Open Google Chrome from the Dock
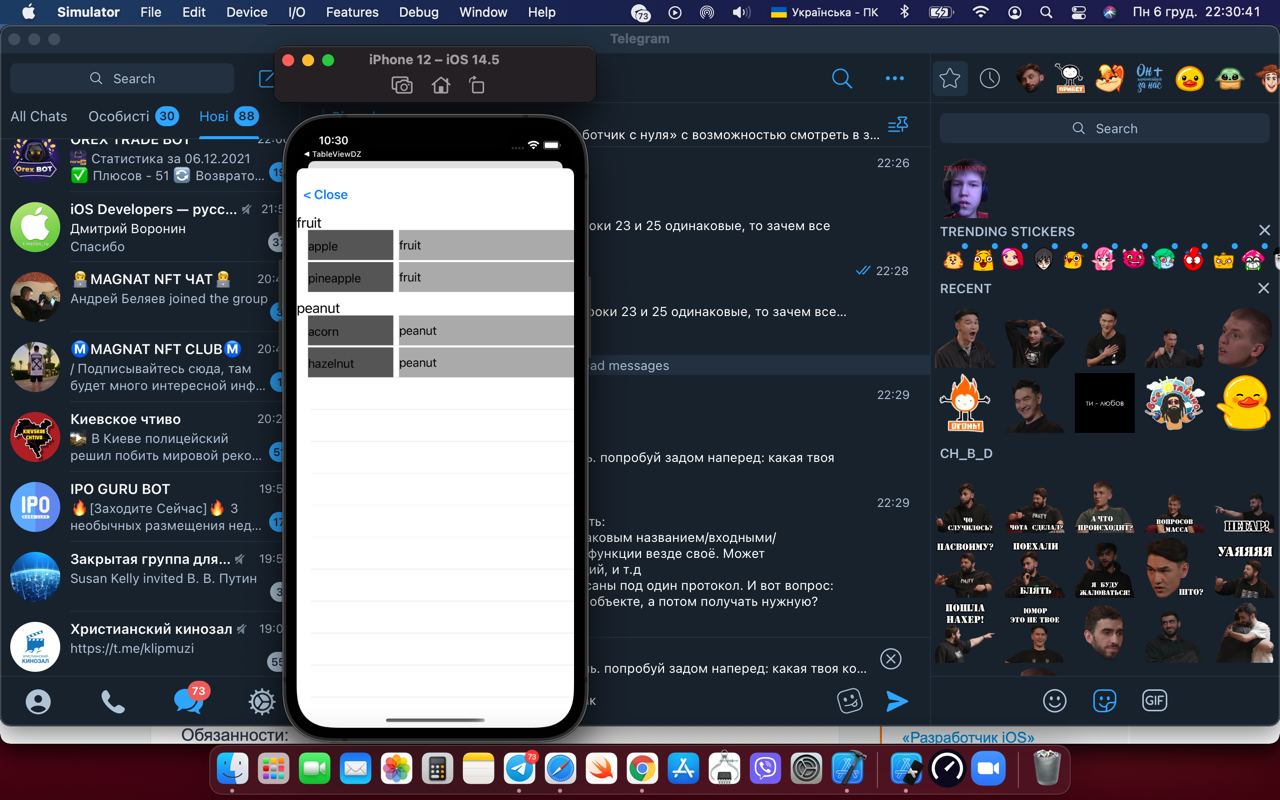The height and width of the screenshot is (800, 1280). pos(642,768)
